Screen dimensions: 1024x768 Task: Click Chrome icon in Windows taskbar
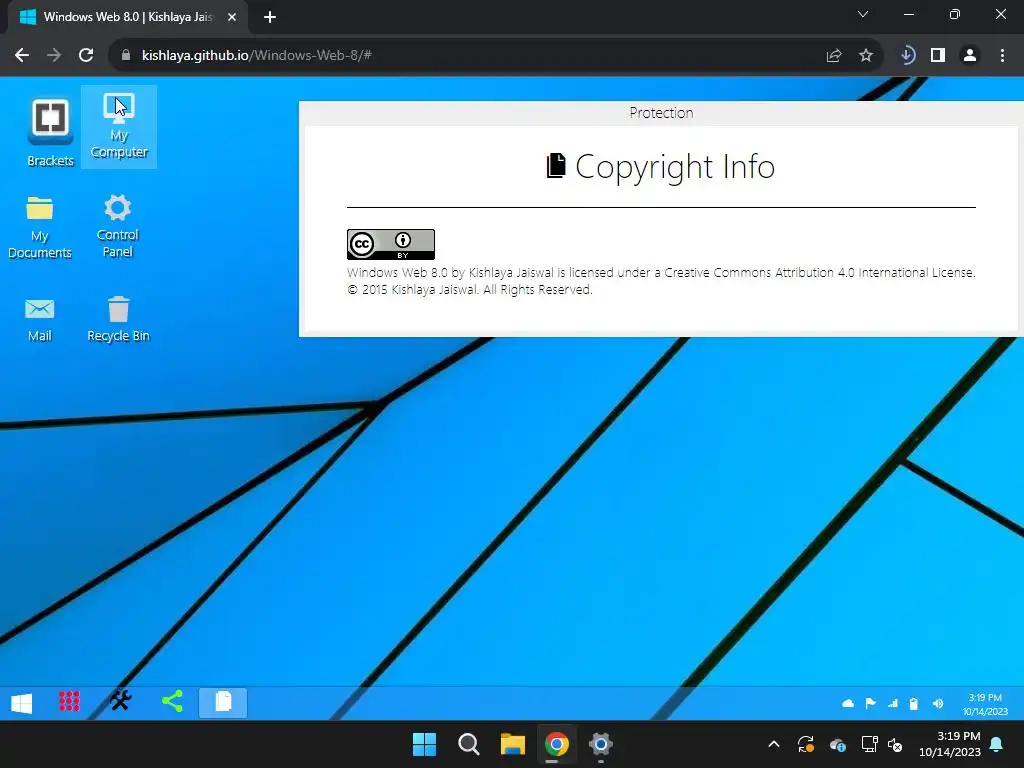coord(556,744)
